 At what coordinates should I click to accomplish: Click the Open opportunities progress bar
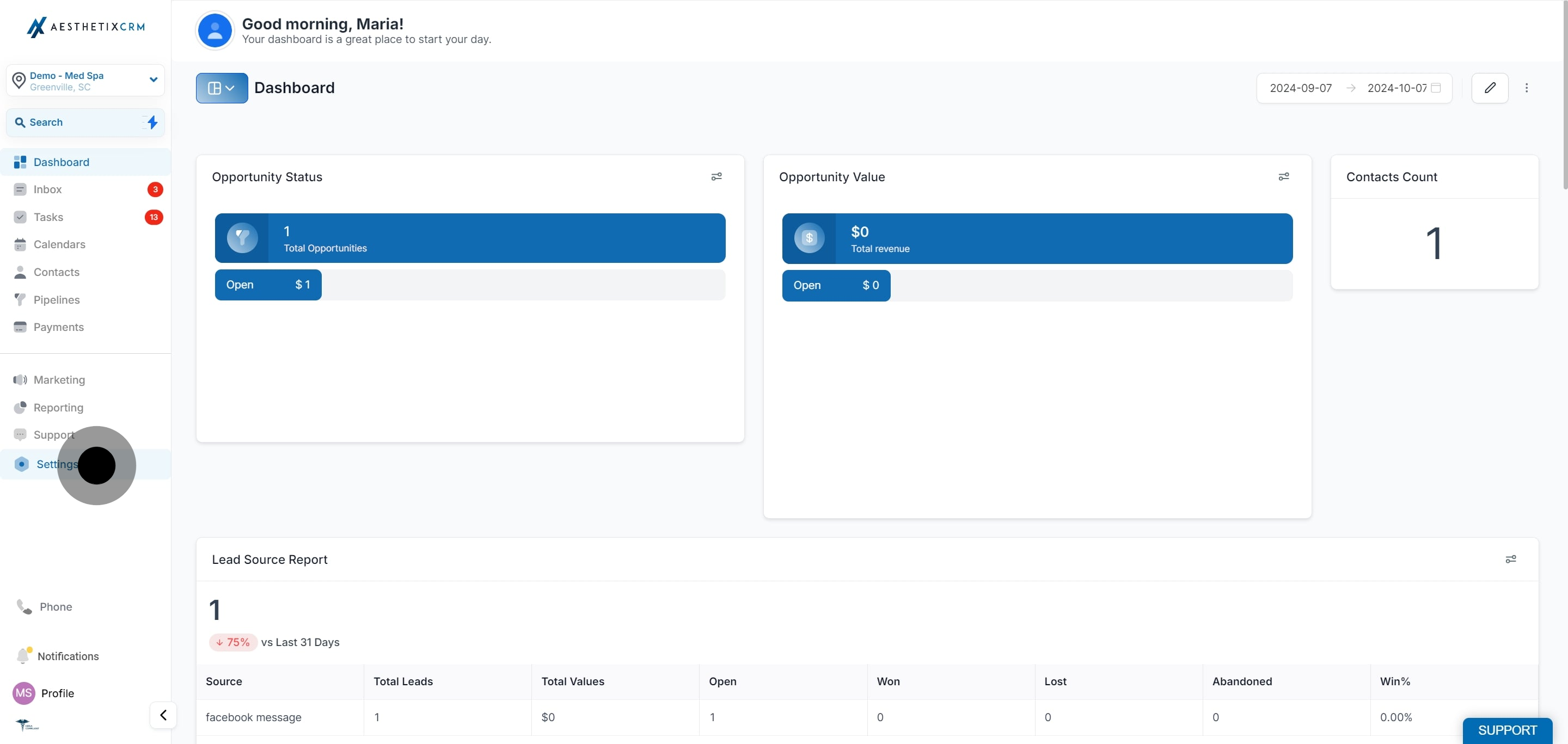point(469,285)
